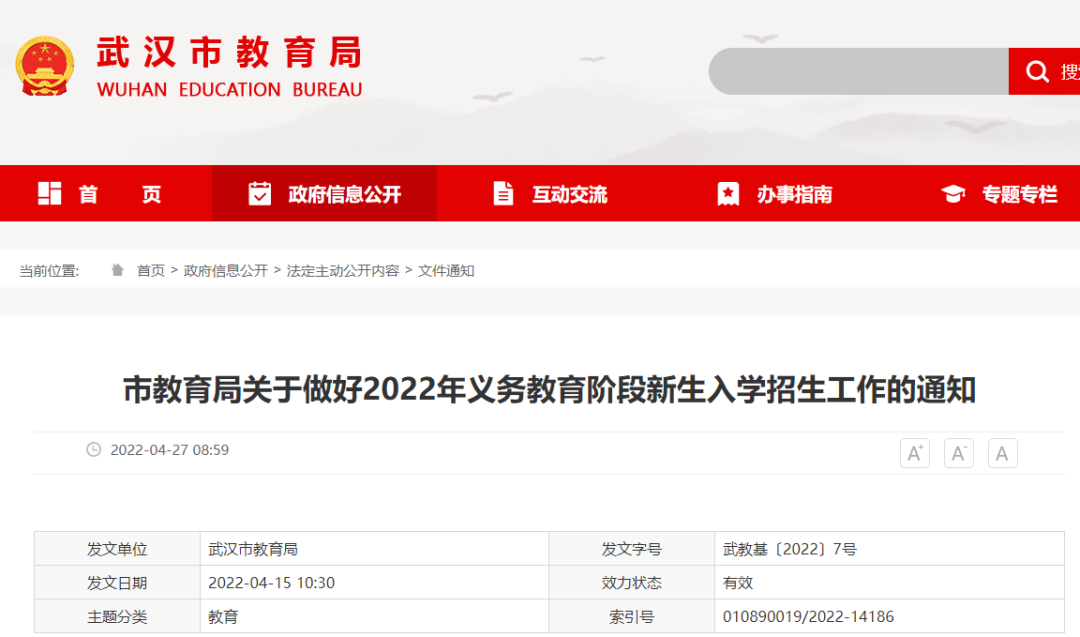Open the 互动交流 navigation tab

(550, 194)
